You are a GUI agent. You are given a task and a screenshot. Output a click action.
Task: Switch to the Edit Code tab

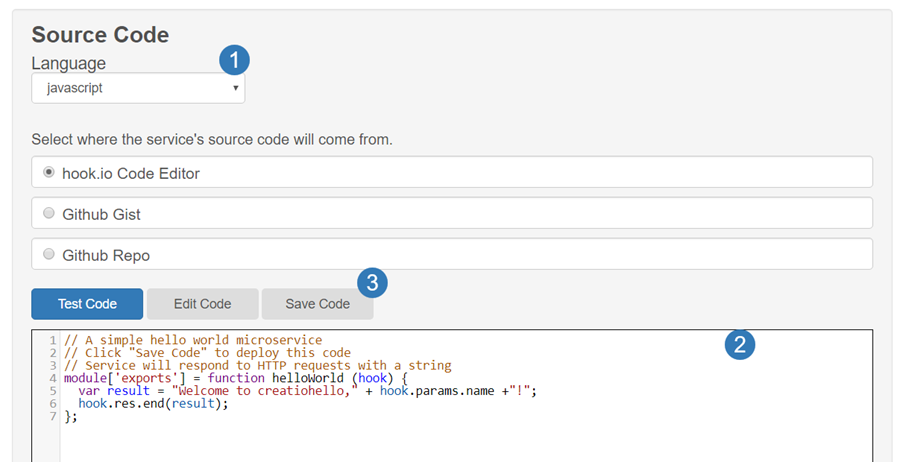202,304
